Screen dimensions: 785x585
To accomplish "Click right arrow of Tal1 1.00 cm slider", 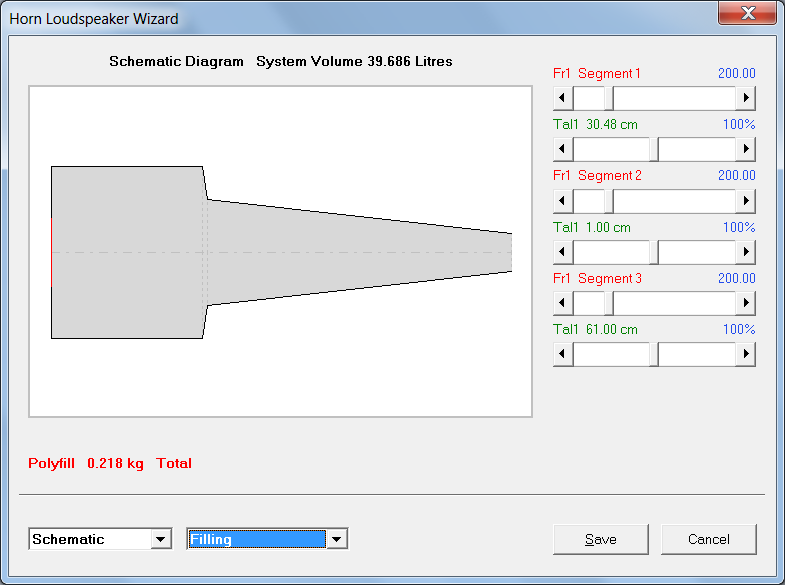I will pyautogui.click(x=745, y=252).
